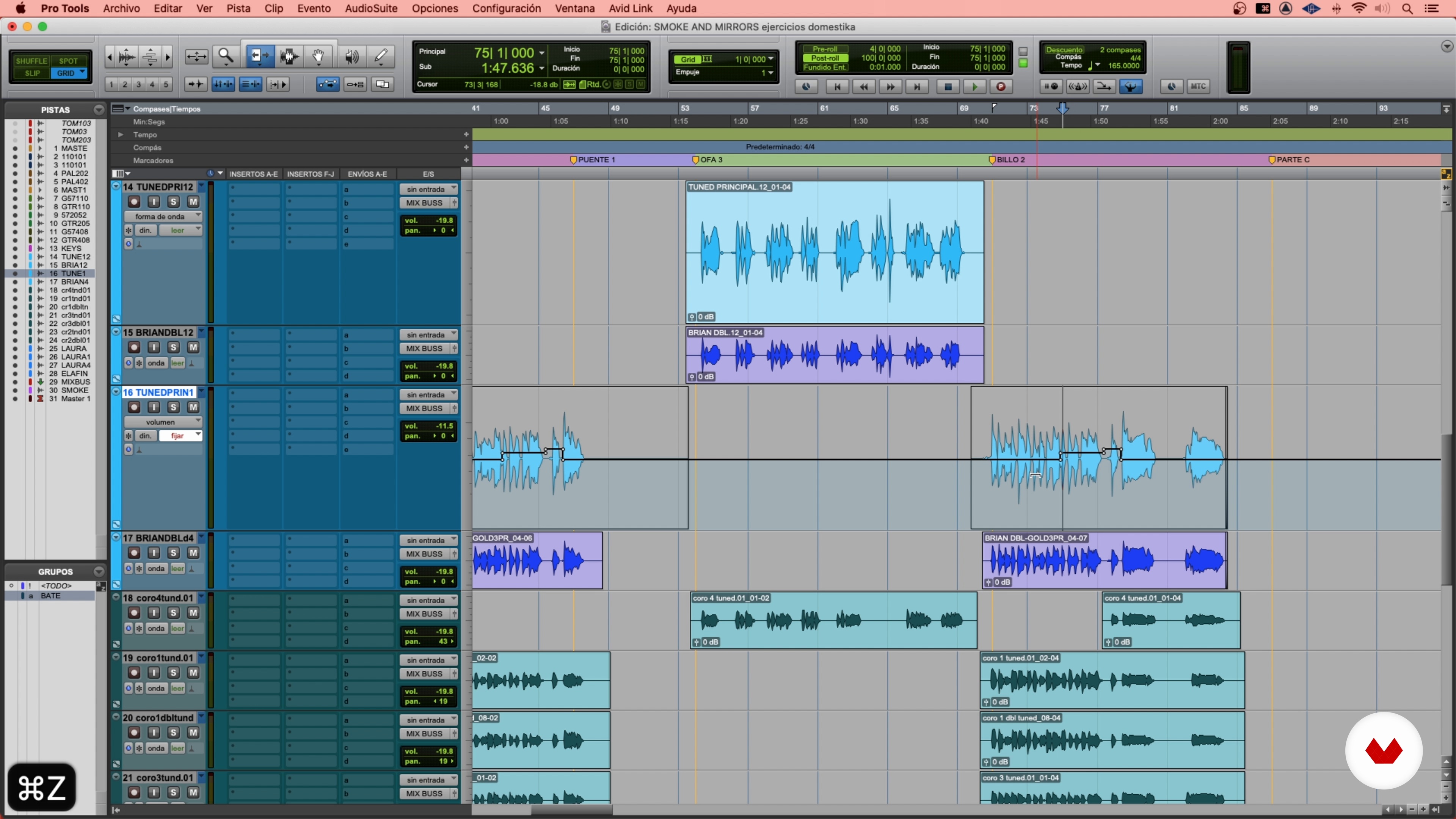This screenshot has height=819, width=1456.
Task: Toggle the MTC generate button
Action: [x=1198, y=86]
